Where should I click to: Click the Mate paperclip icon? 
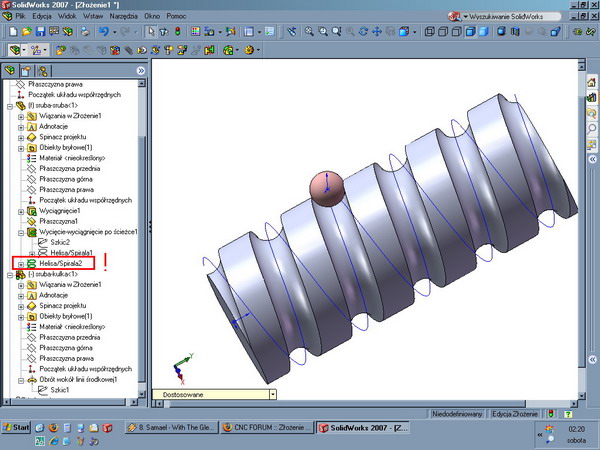click(x=129, y=50)
